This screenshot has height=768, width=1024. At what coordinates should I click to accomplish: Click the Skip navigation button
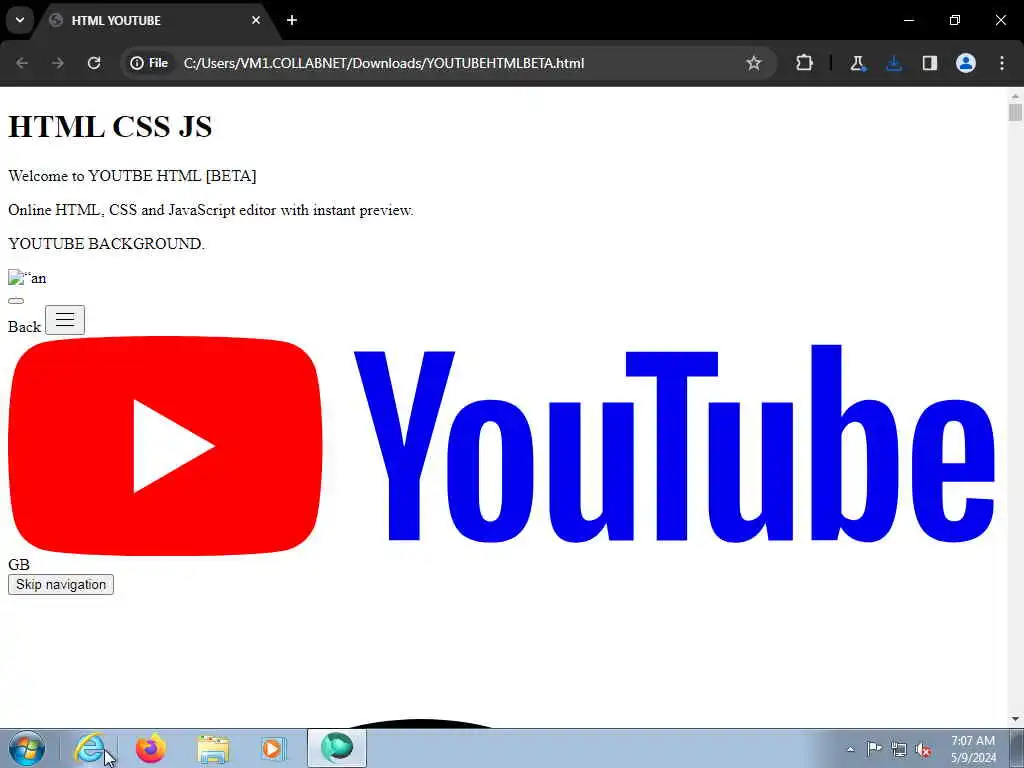61,584
